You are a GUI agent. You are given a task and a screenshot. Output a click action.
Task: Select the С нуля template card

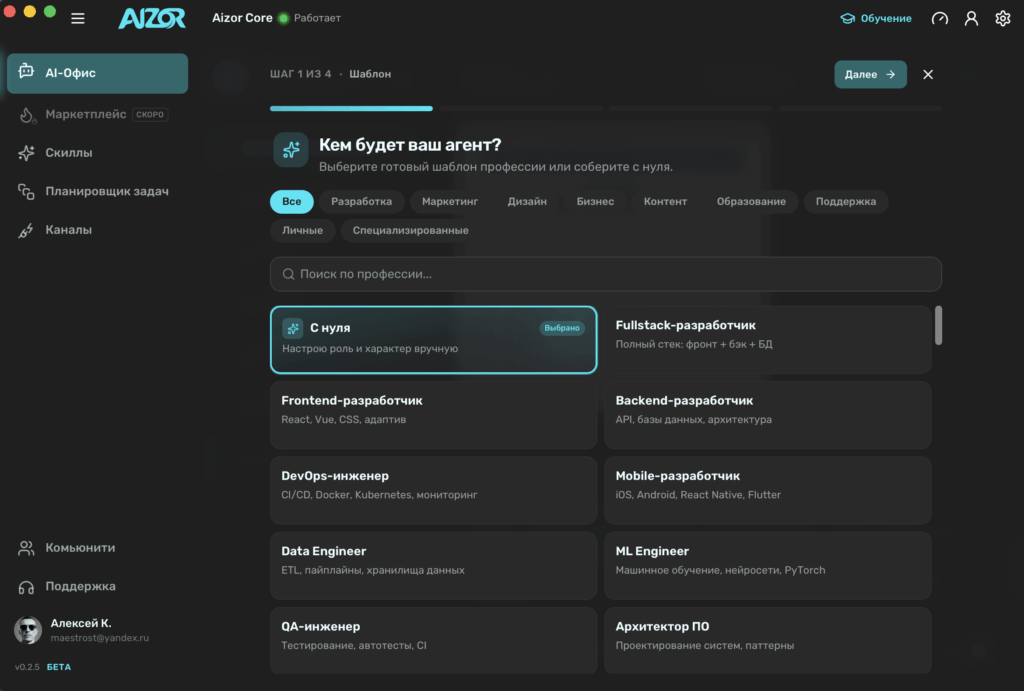point(434,340)
